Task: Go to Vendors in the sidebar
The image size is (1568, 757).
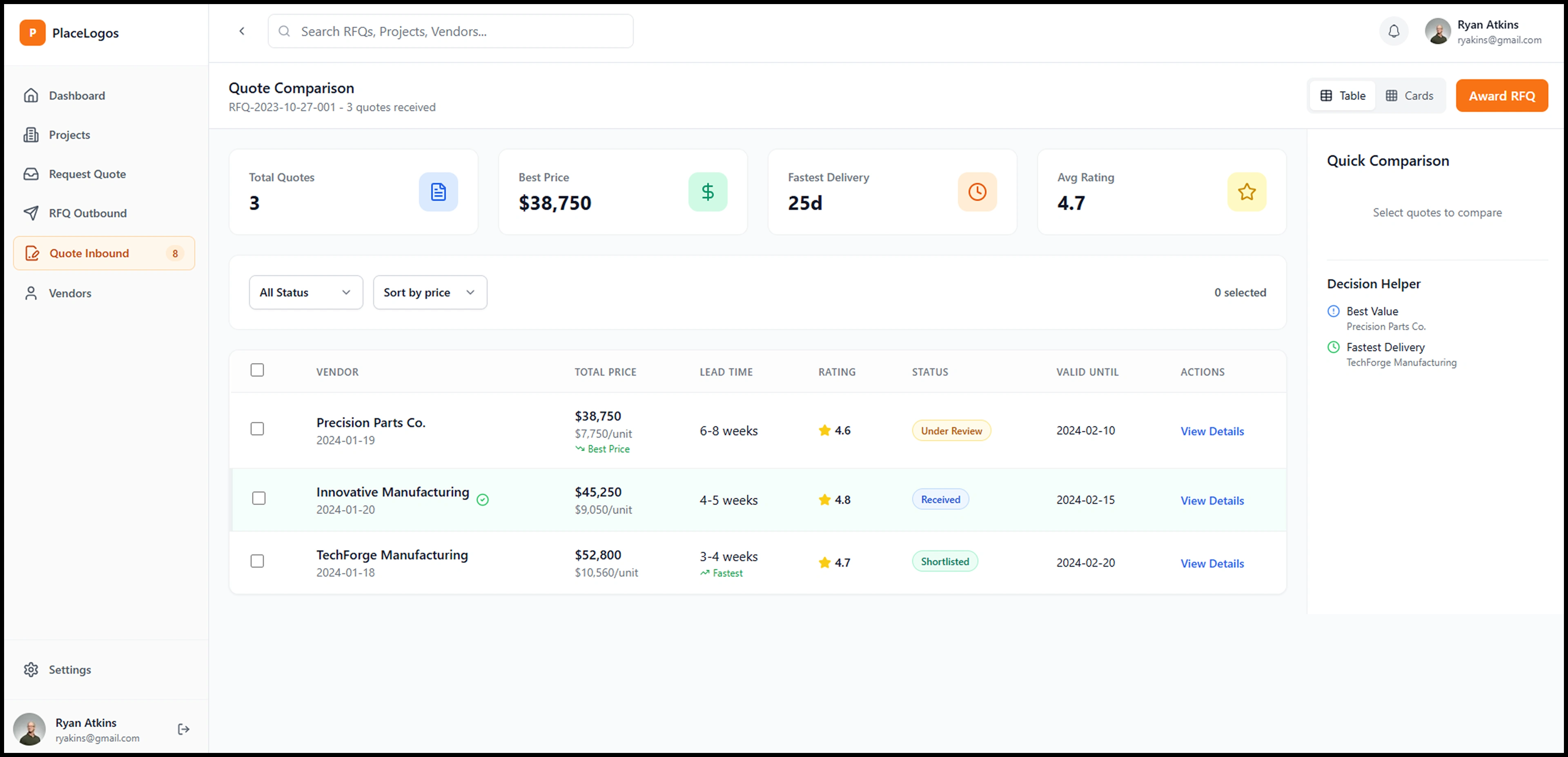Action: (70, 293)
